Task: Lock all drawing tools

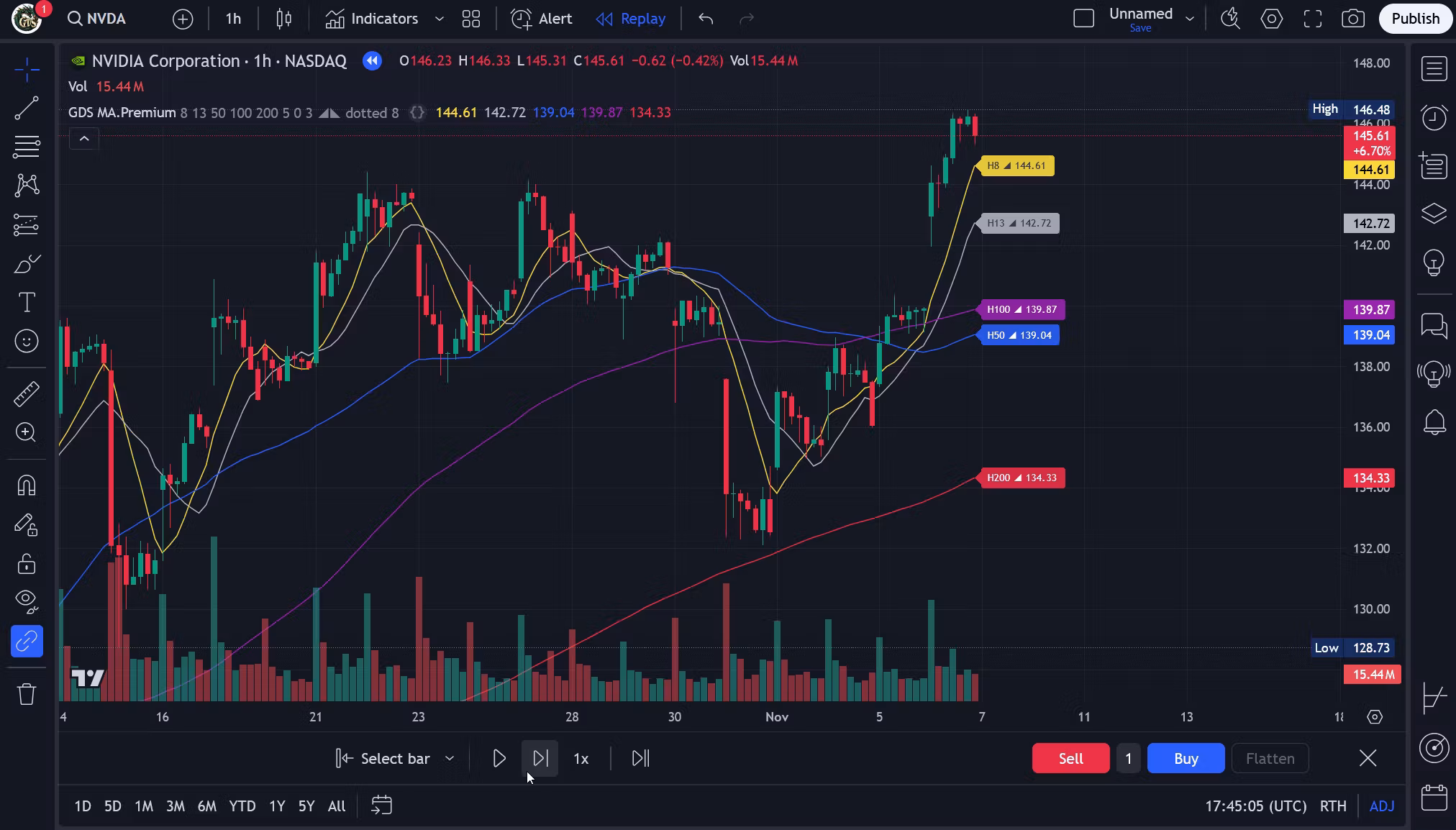Action: point(27,564)
